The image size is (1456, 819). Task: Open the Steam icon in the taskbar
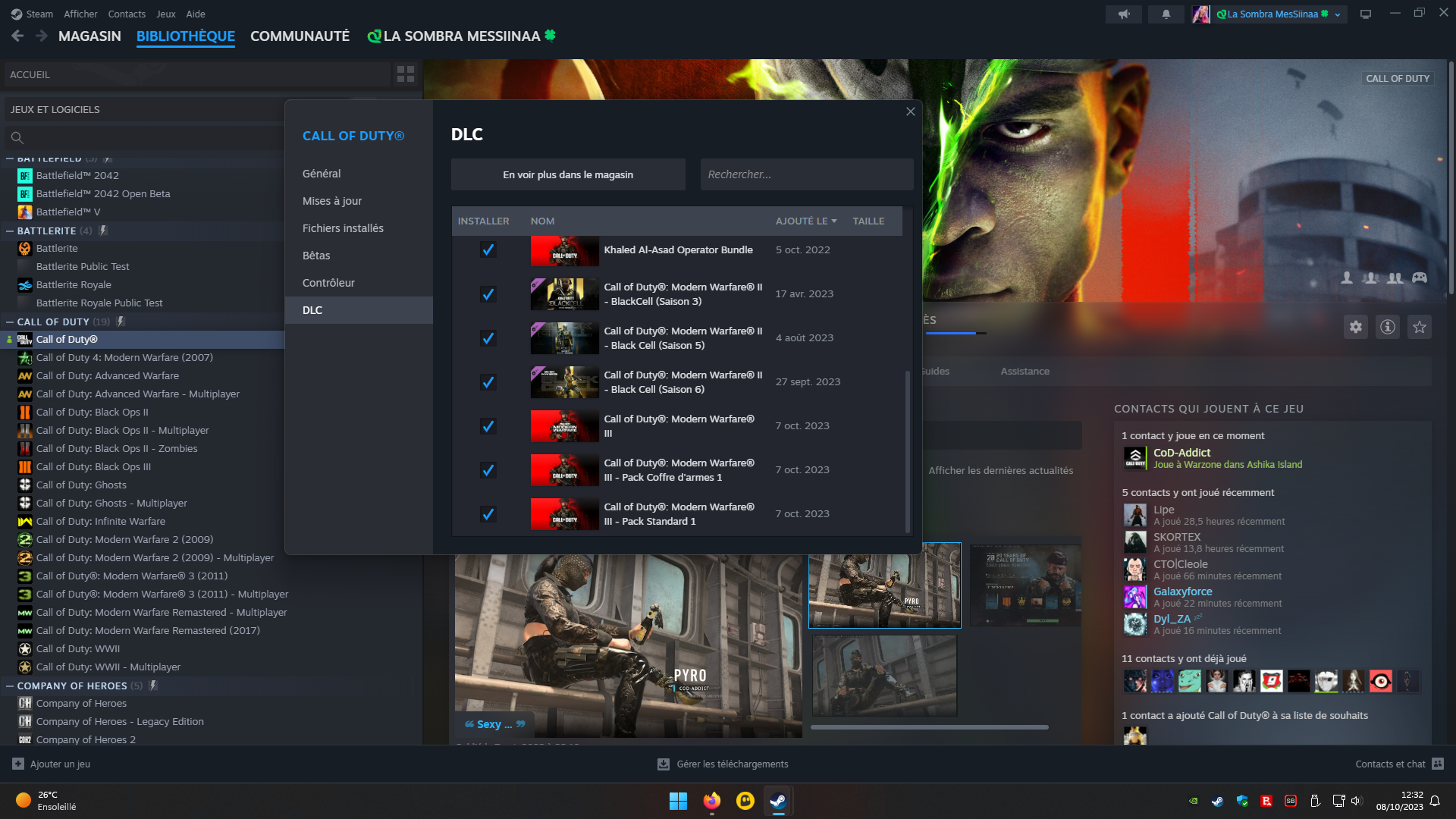click(778, 801)
